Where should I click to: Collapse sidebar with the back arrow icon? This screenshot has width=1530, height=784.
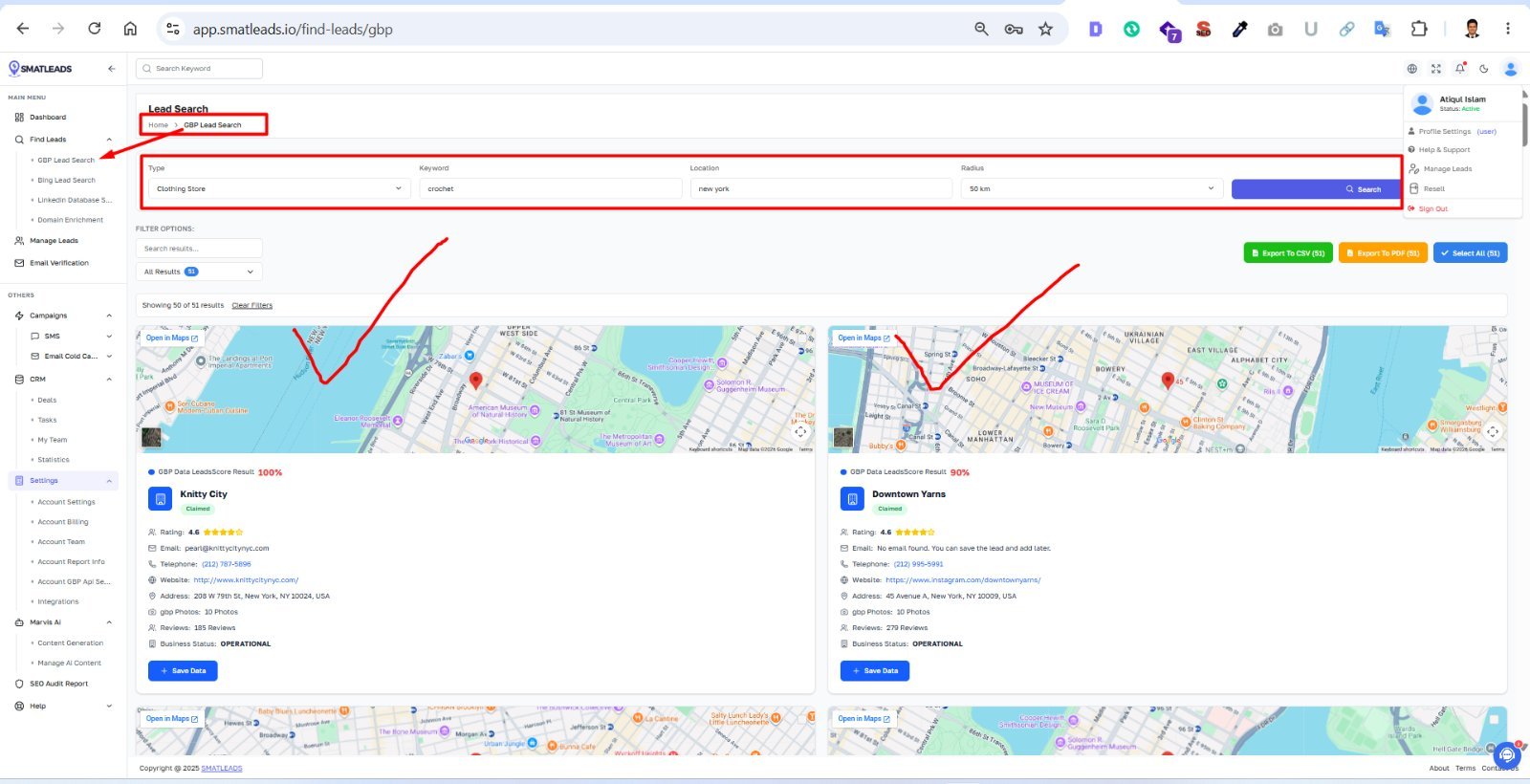pyautogui.click(x=112, y=69)
